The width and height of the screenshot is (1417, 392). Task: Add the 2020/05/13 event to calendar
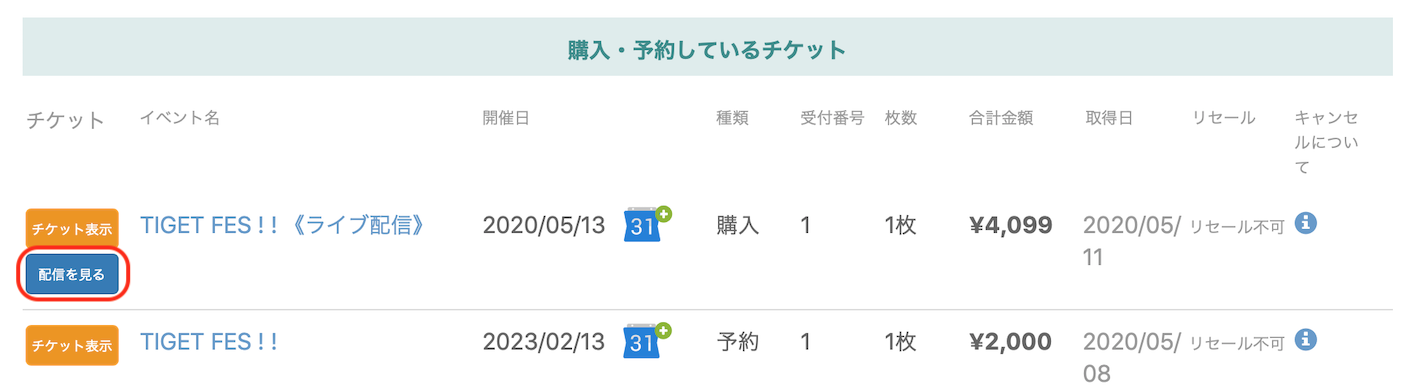pos(647,225)
